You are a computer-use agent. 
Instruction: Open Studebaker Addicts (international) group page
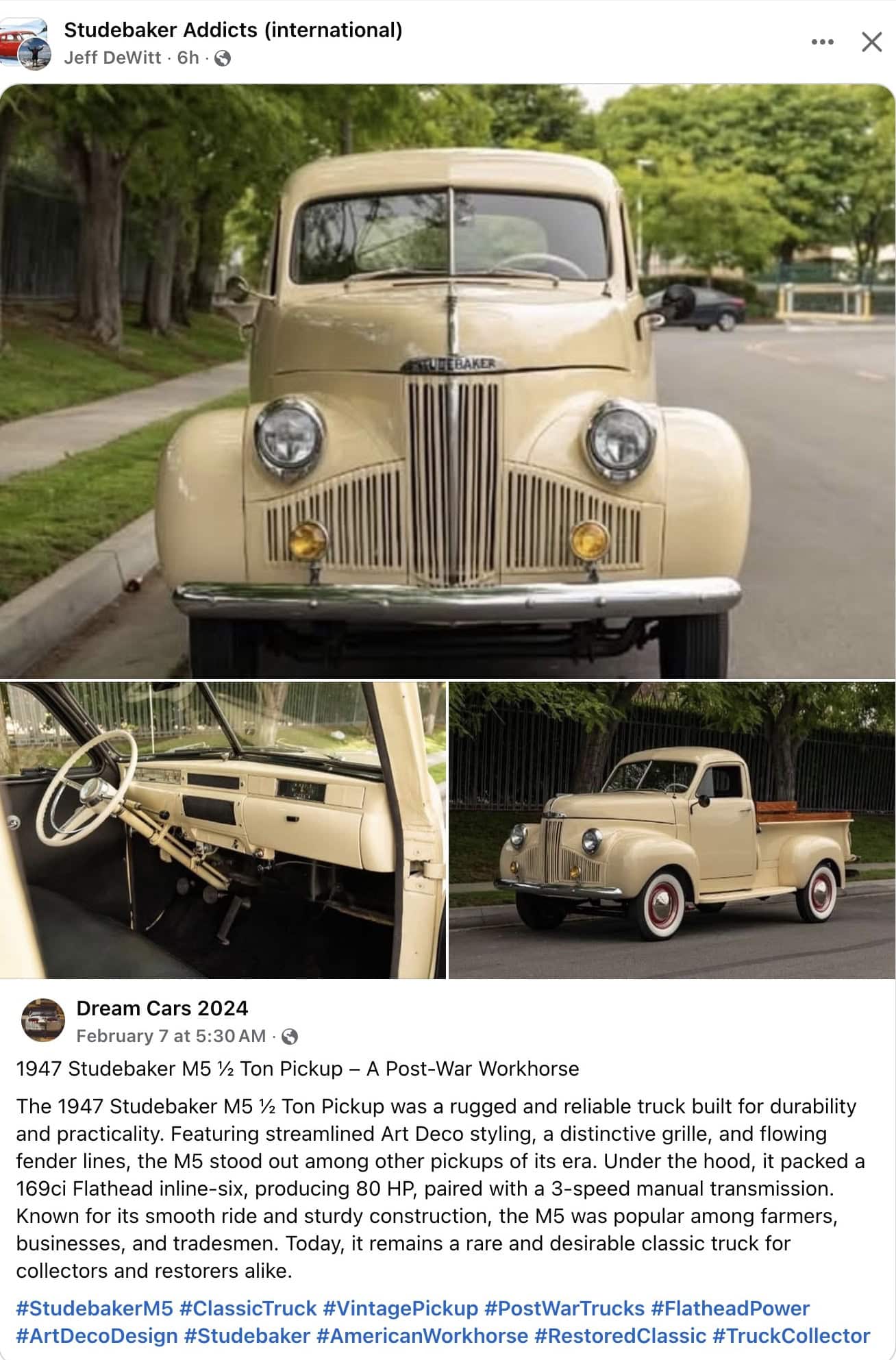(233, 30)
